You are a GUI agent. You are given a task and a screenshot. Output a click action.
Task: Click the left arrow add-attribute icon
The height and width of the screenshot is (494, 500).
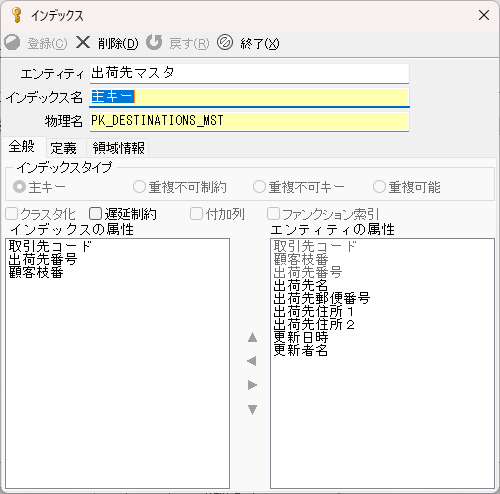(252, 361)
